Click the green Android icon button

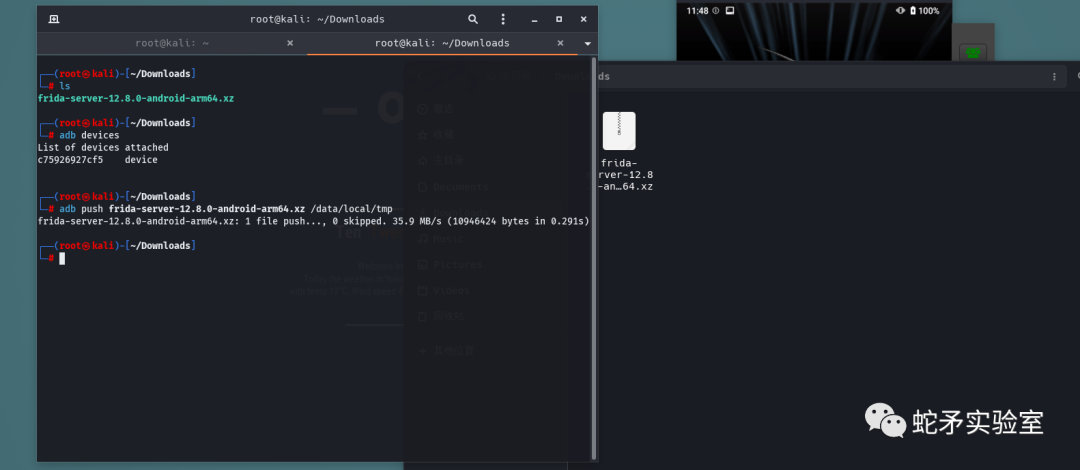(x=973, y=52)
